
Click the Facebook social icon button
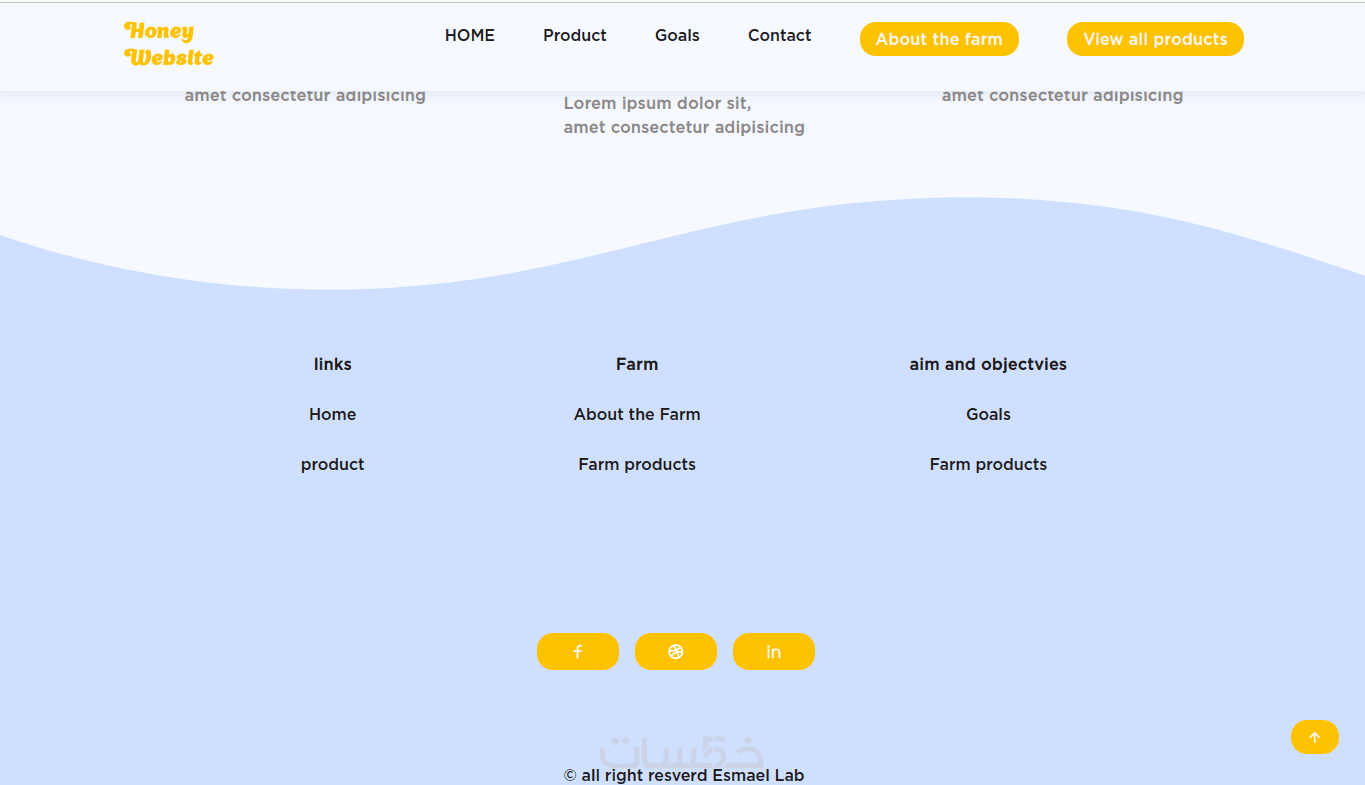[578, 651]
